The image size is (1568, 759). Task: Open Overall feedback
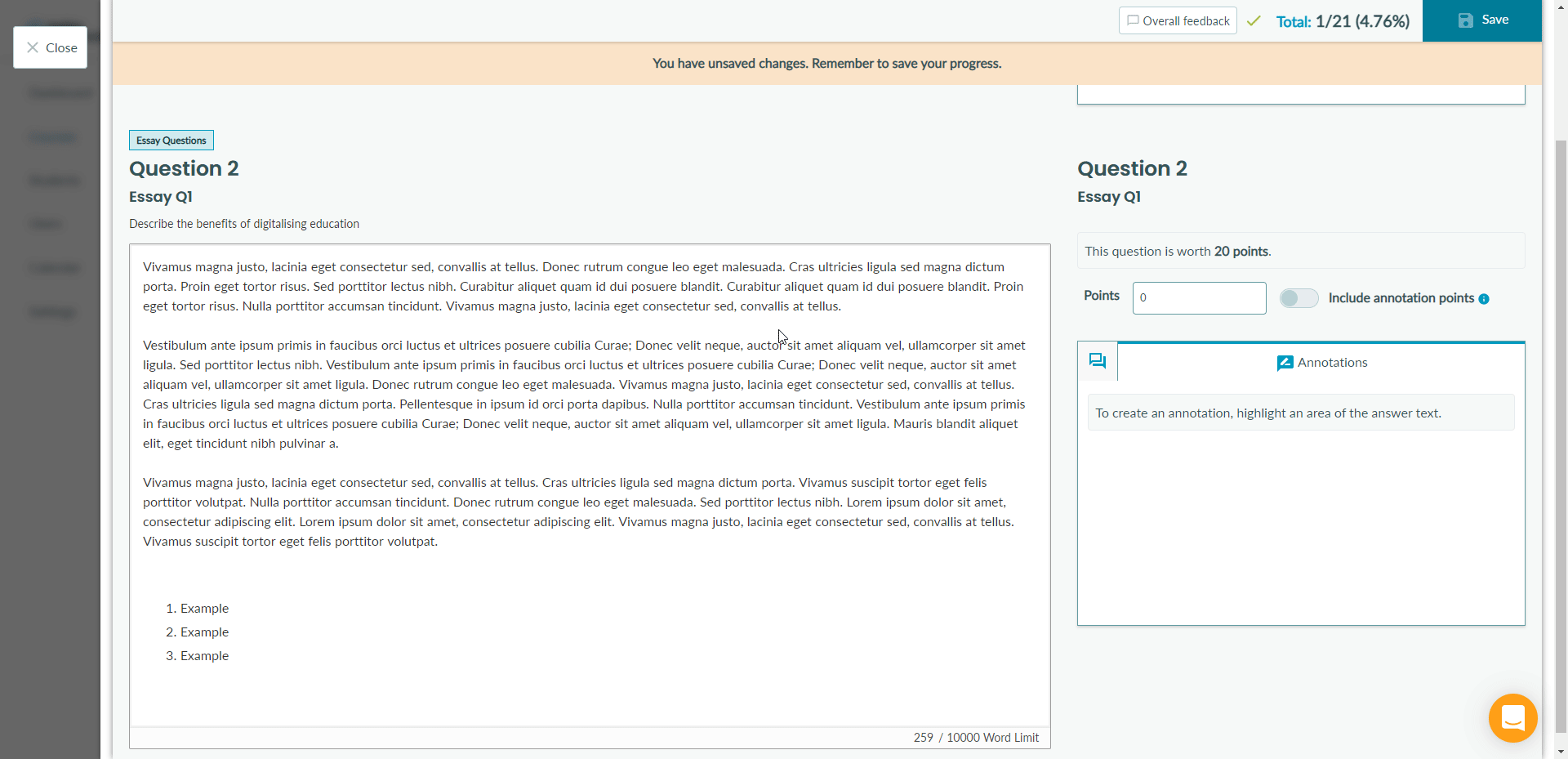click(1178, 20)
